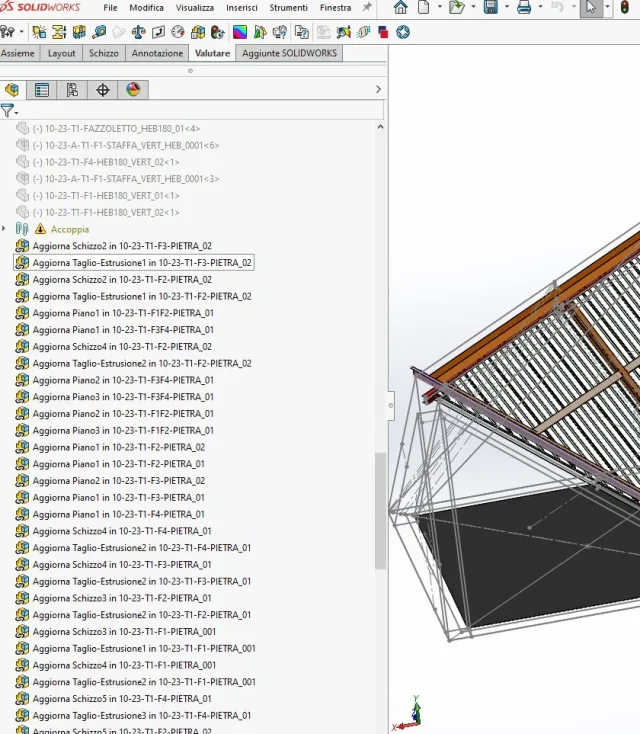Click the Performance Evaluation icon
This screenshot has width=640, height=734.
point(218,32)
